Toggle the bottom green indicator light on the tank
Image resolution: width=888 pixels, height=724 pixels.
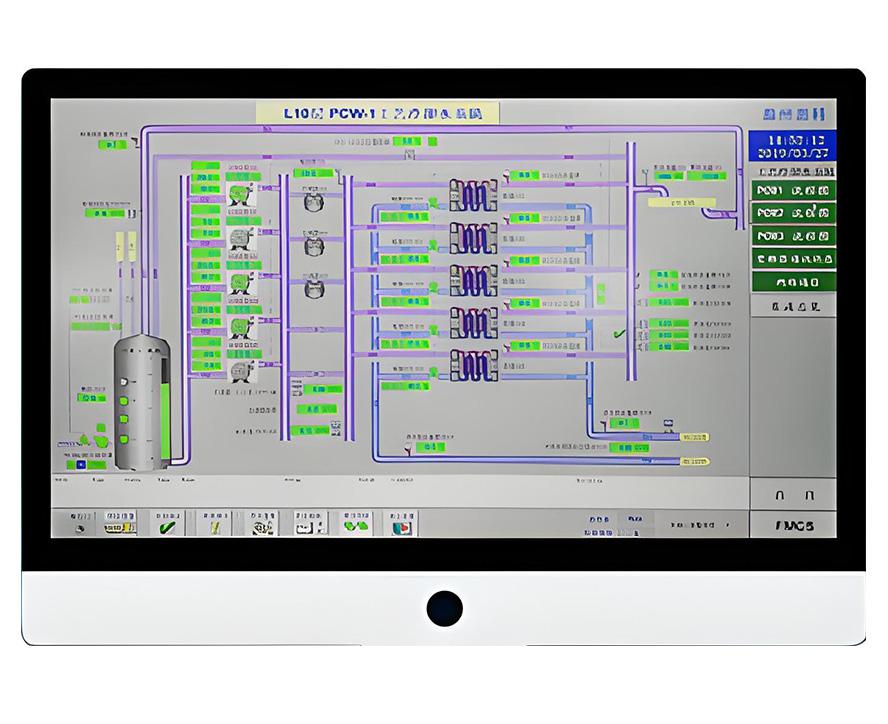pos(126,438)
